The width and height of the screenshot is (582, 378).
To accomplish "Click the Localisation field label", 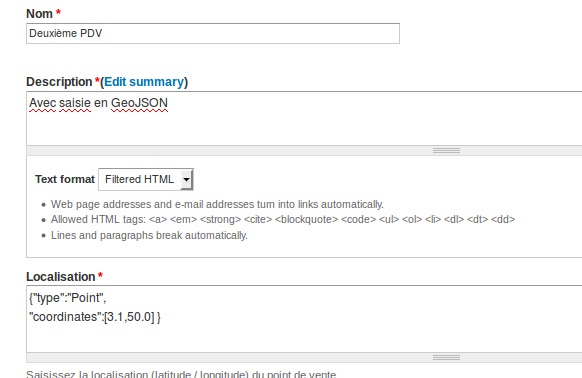I will point(61,277).
